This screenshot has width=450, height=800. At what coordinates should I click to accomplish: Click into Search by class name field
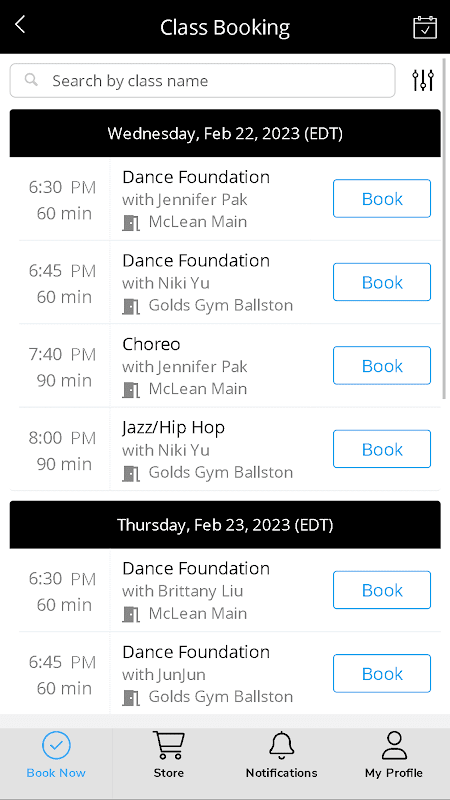click(202, 80)
